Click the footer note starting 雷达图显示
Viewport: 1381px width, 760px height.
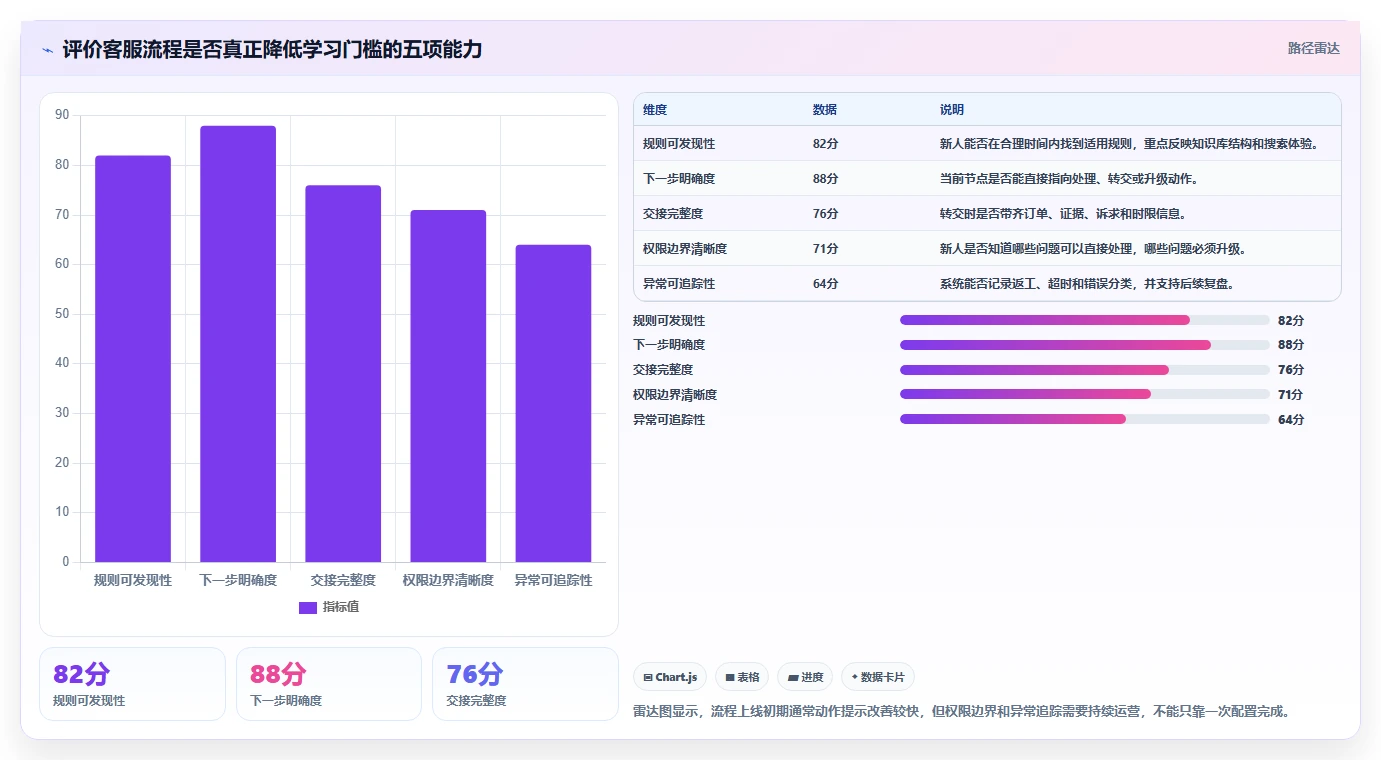pos(965,712)
